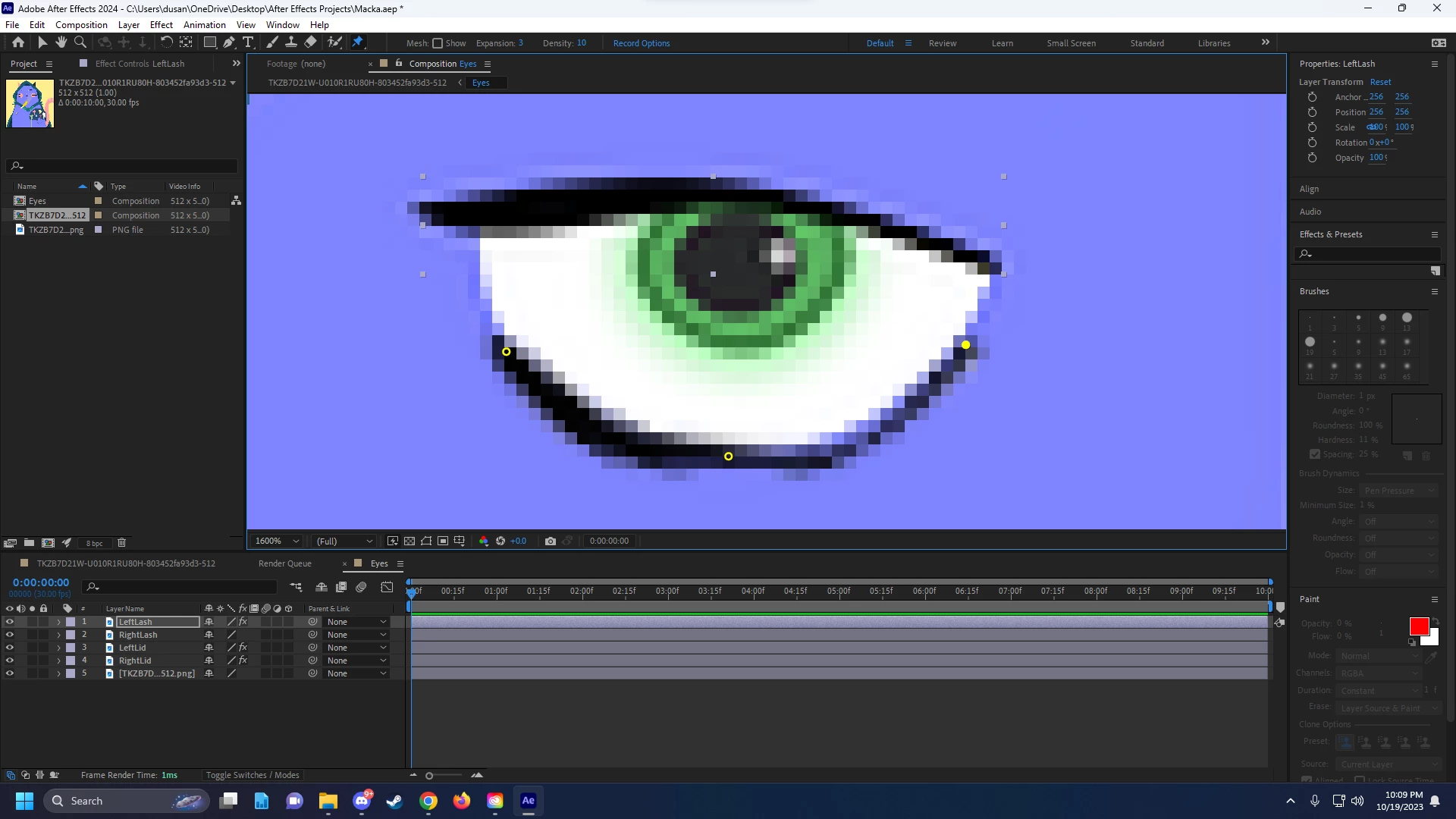Select the Pen tool
1456x819 pixels.
pos(228,42)
